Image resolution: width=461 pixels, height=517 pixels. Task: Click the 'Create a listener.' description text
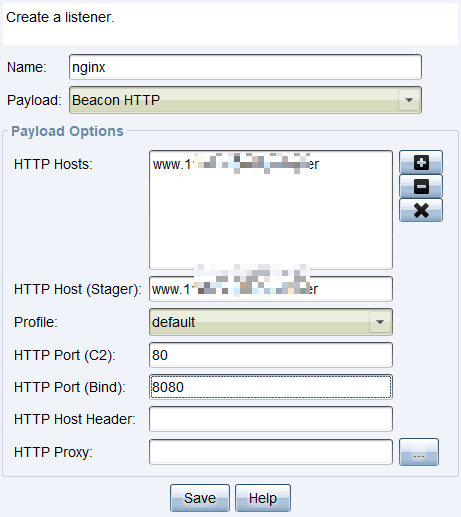pyautogui.click(x=60, y=17)
